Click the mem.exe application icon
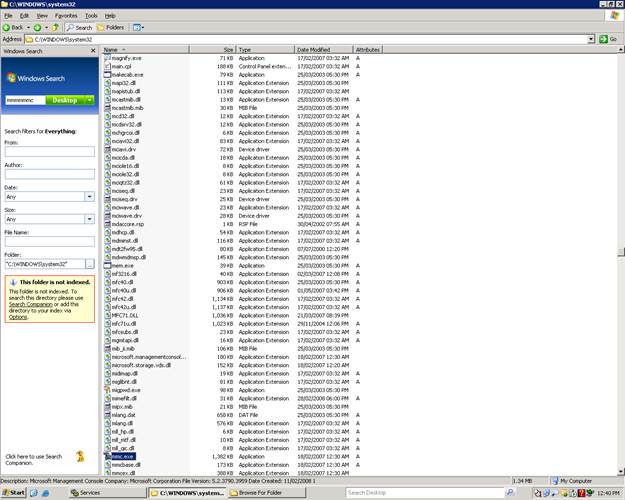625x500 pixels. (107, 266)
